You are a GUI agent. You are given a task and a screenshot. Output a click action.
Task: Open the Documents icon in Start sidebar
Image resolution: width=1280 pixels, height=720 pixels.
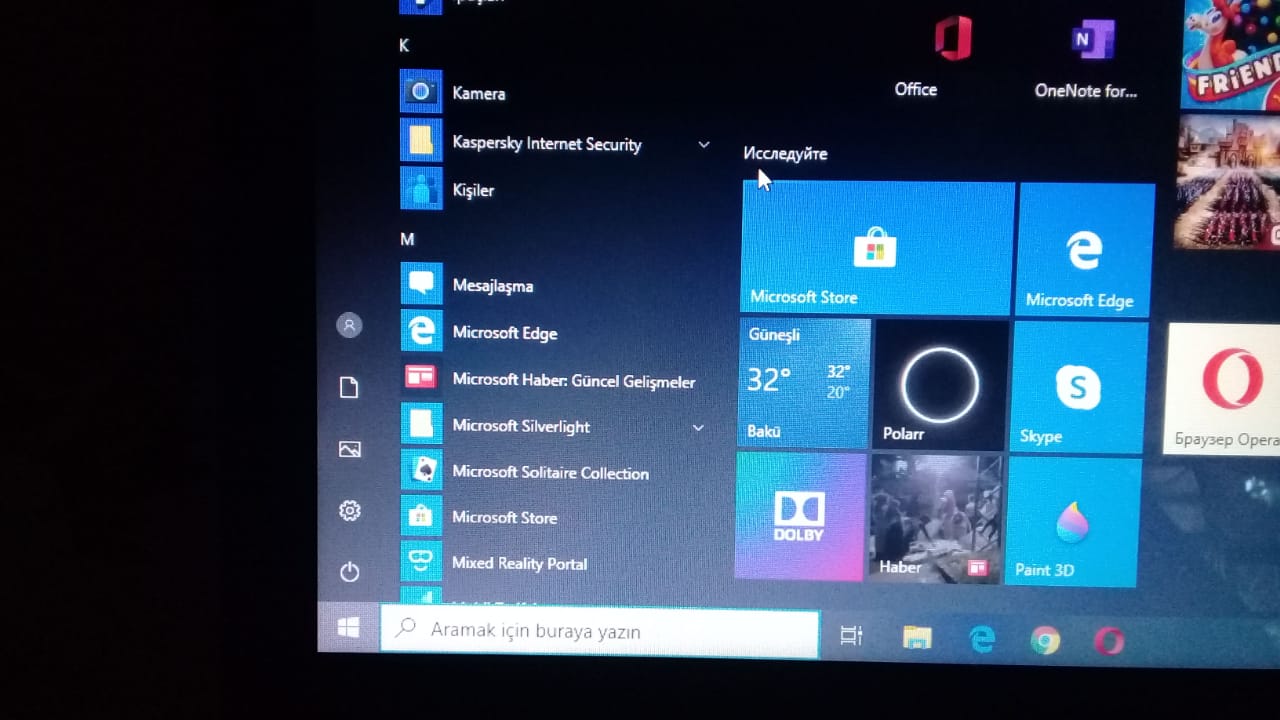click(x=349, y=387)
